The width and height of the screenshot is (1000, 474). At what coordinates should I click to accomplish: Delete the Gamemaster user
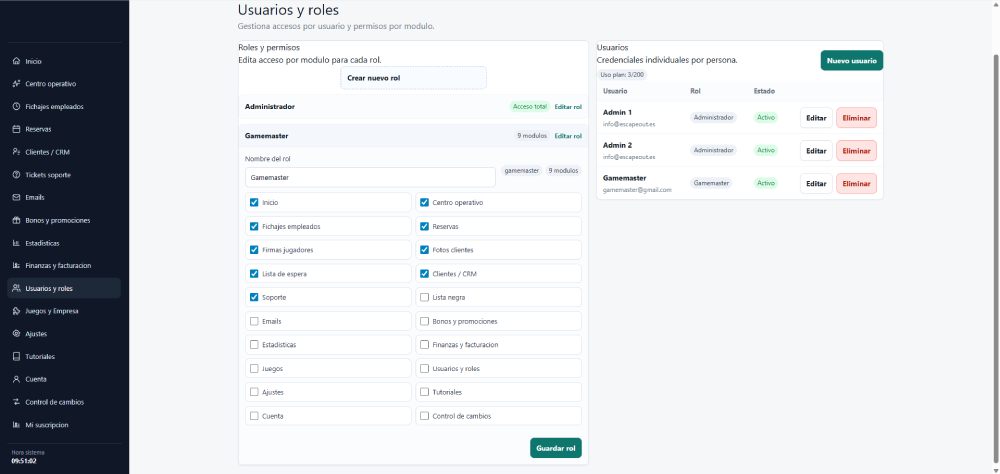pyautogui.click(x=857, y=184)
